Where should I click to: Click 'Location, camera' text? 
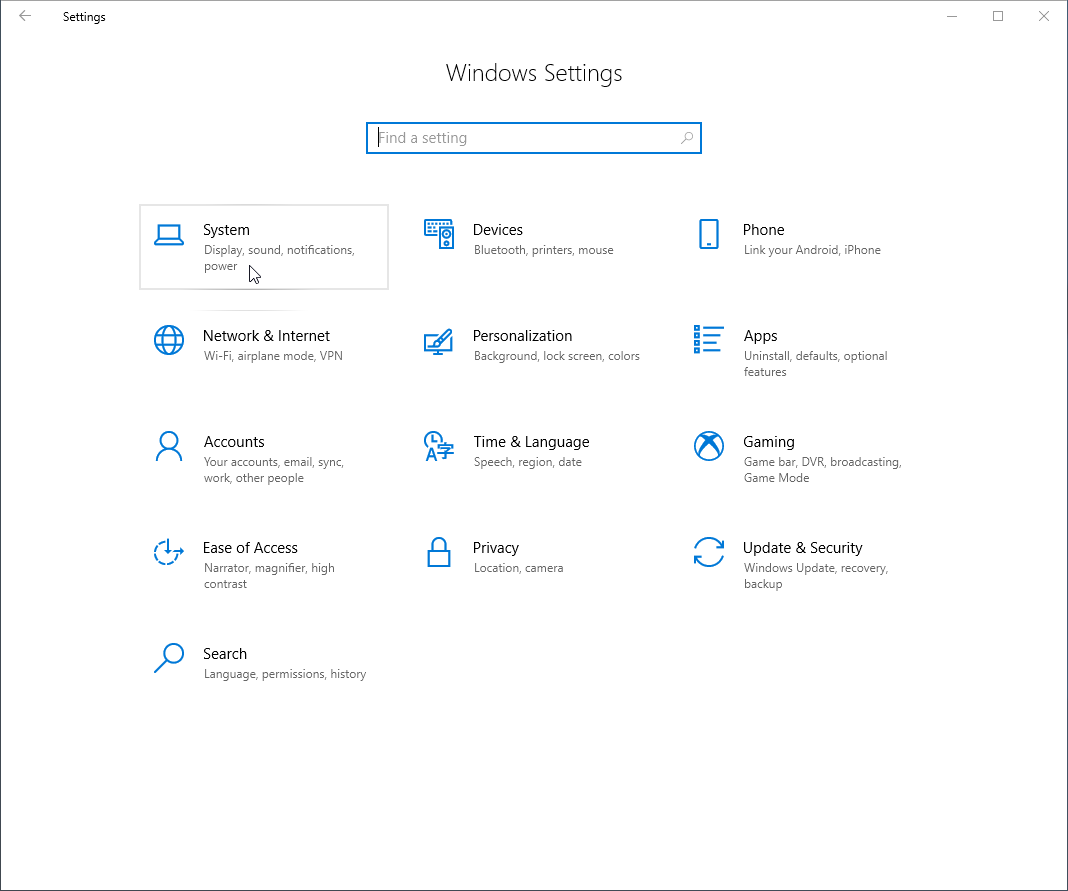(x=518, y=568)
